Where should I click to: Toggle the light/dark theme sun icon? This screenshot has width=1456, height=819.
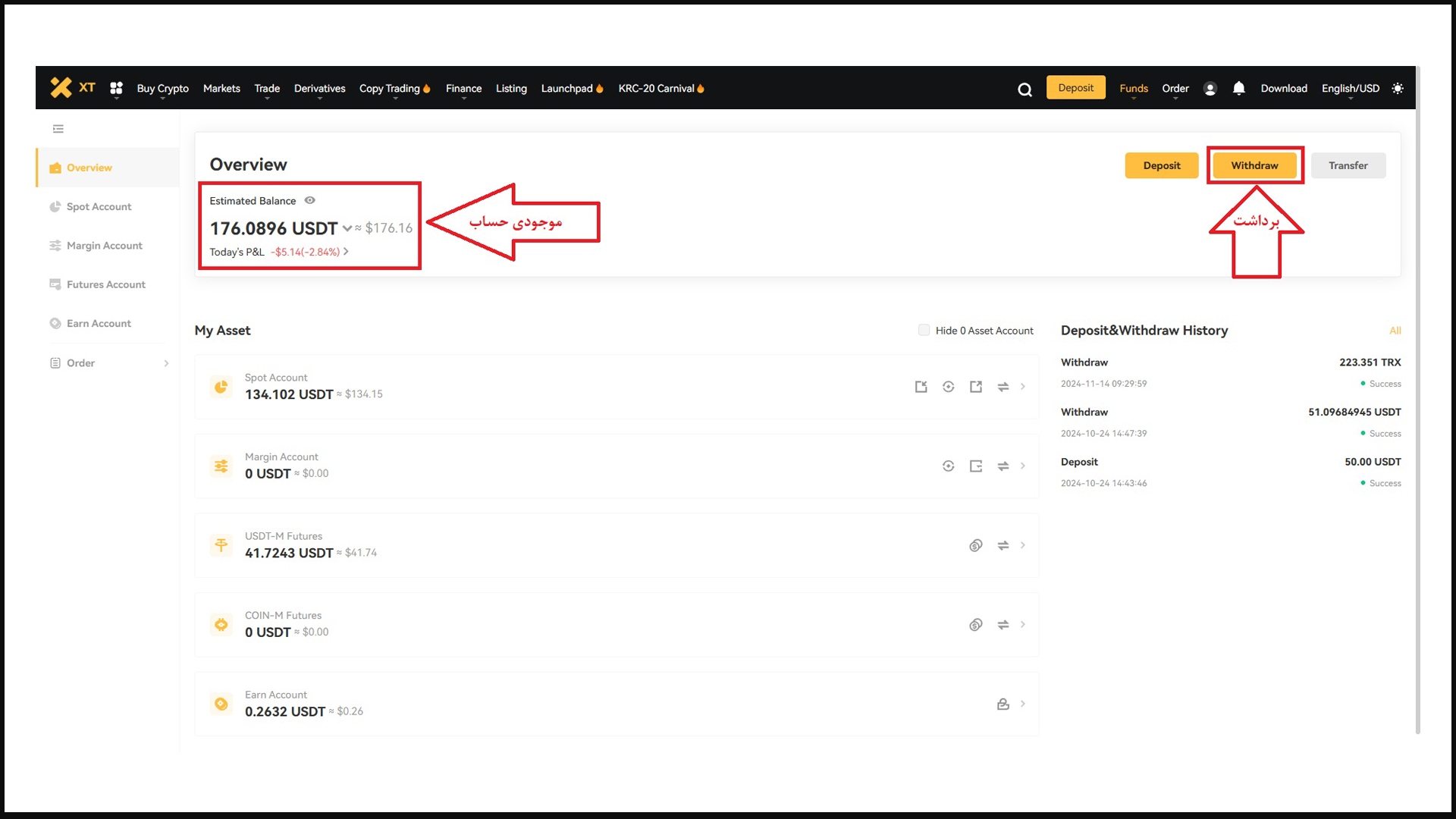coord(1398,89)
